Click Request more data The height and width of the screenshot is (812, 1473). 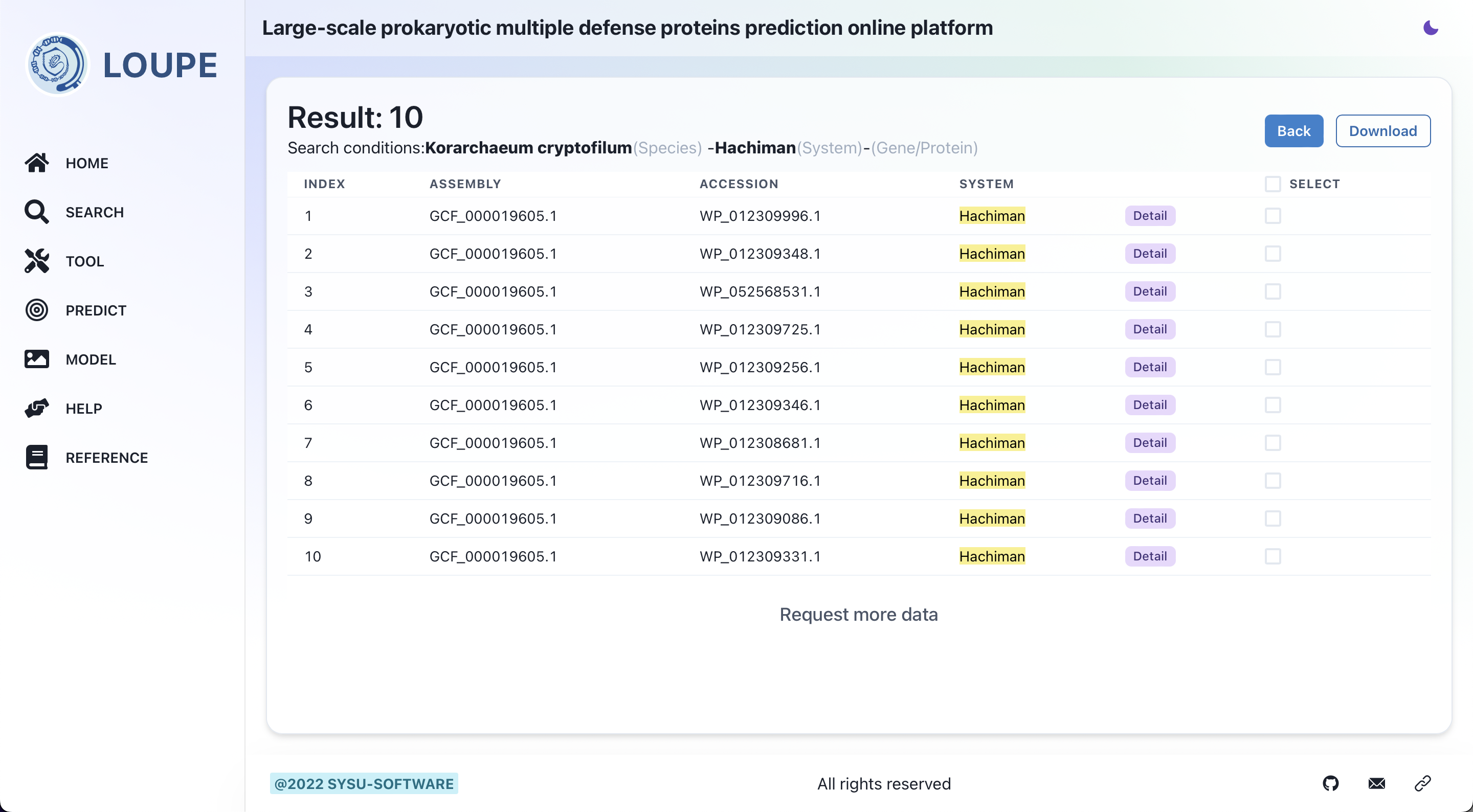point(858,614)
